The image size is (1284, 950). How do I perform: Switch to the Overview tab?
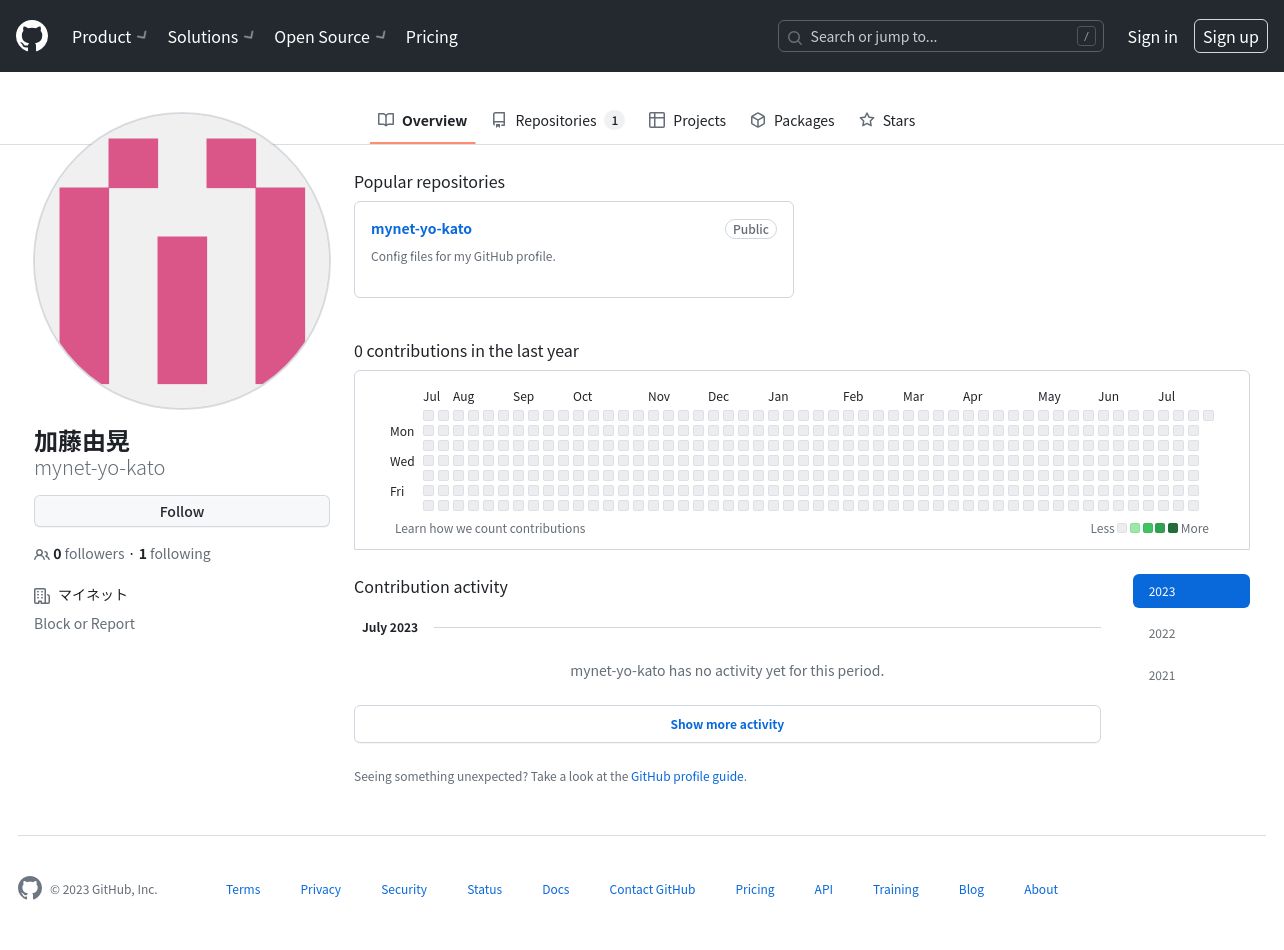[x=422, y=120]
